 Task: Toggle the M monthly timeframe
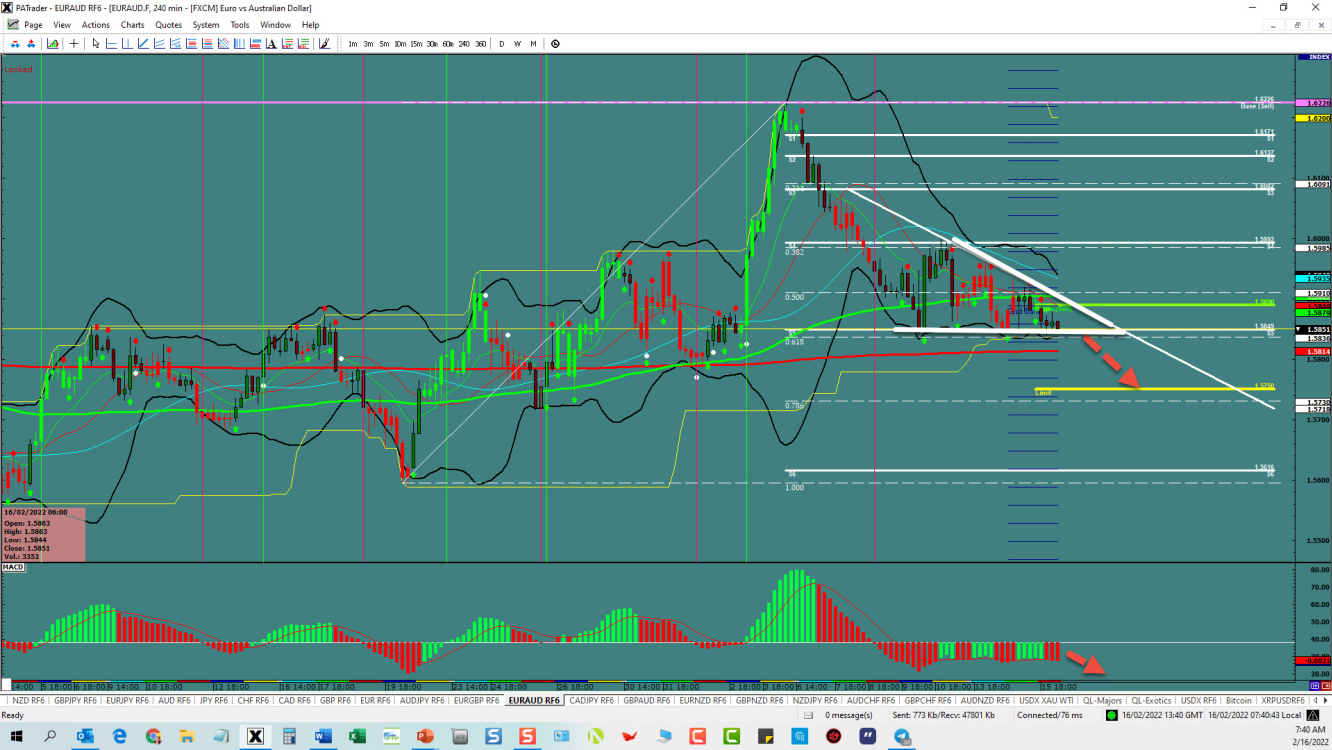pyautogui.click(x=533, y=44)
